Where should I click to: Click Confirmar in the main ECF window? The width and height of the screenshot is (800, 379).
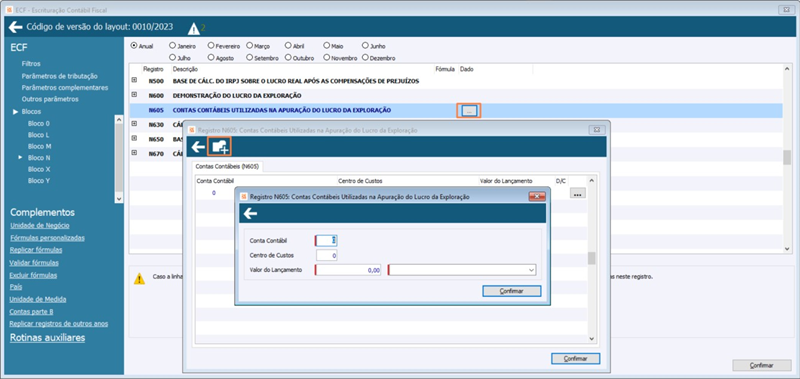[x=762, y=365]
